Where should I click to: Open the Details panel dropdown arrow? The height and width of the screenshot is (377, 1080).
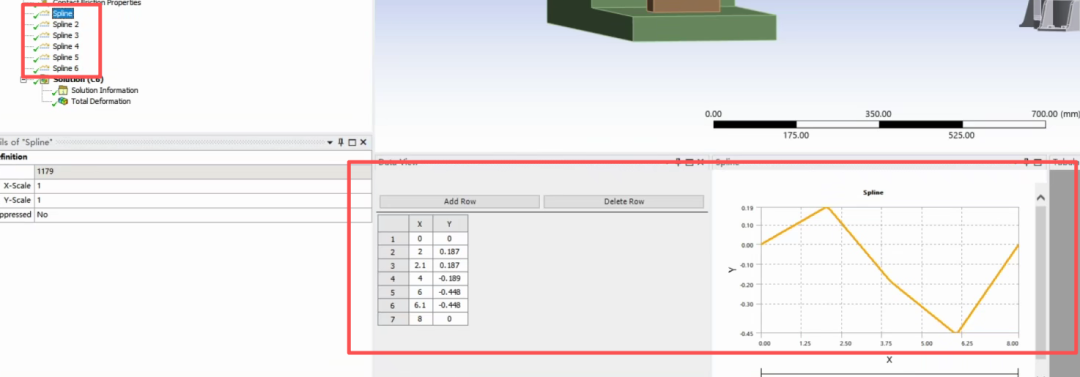coord(330,142)
